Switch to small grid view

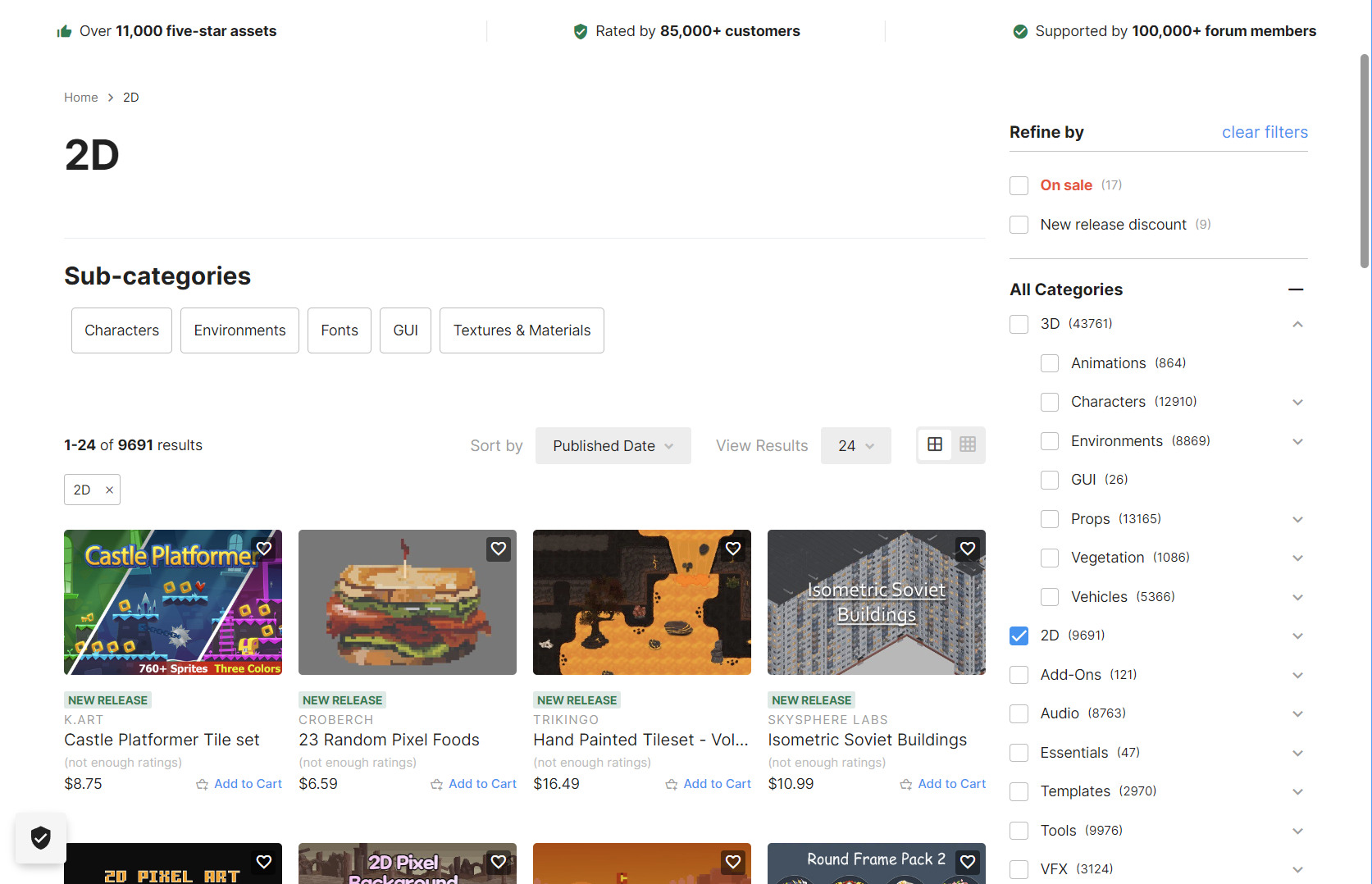[x=968, y=444]
